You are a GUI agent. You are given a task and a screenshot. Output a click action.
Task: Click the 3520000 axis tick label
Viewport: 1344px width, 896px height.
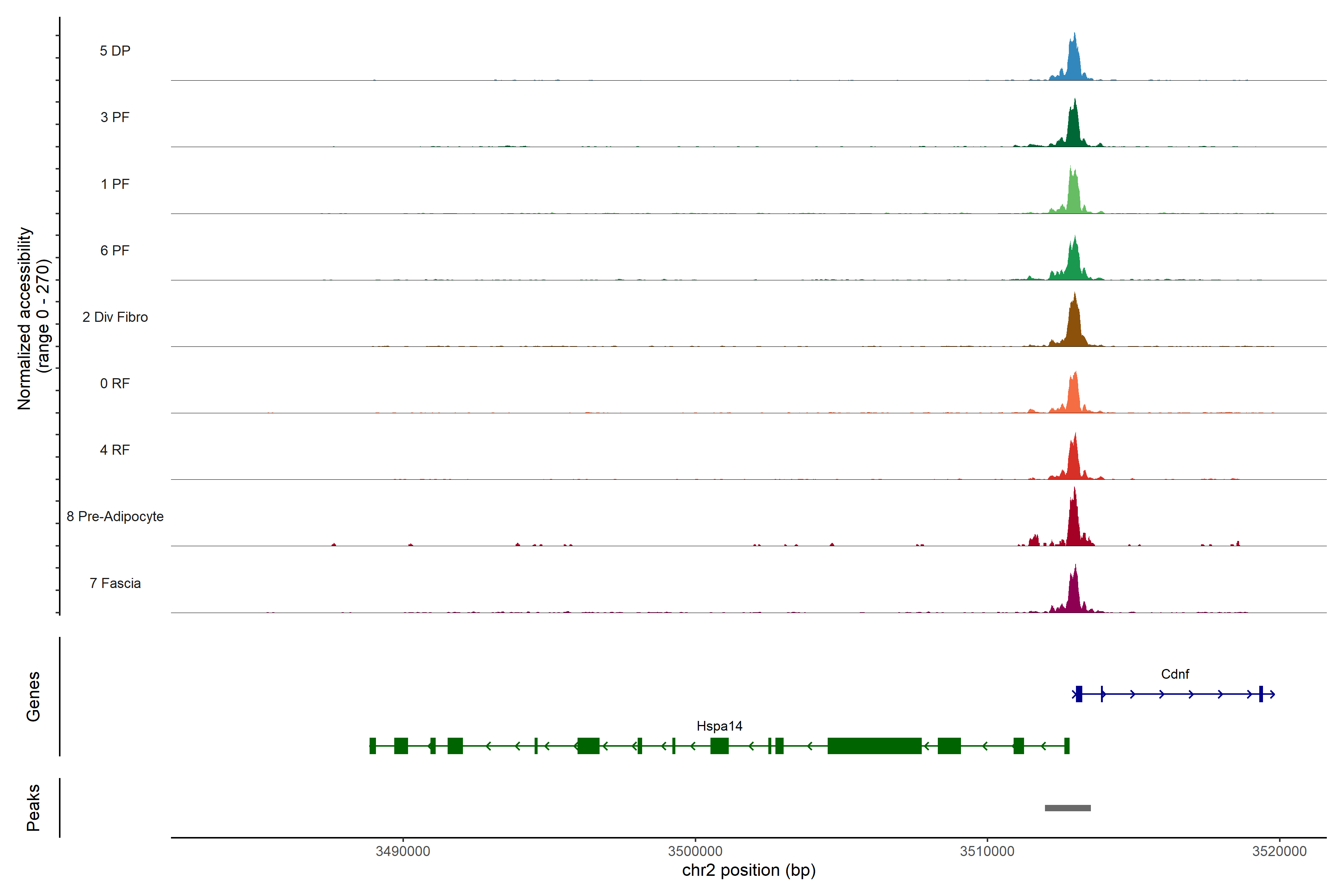(1279, 852)
